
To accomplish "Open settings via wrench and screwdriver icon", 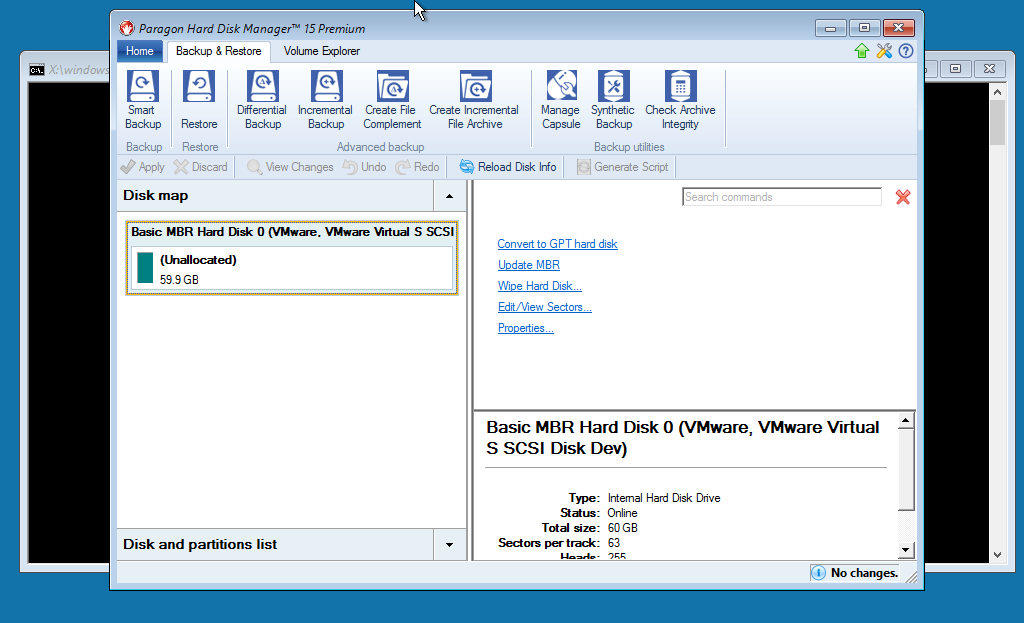I will tap(884, 51).
